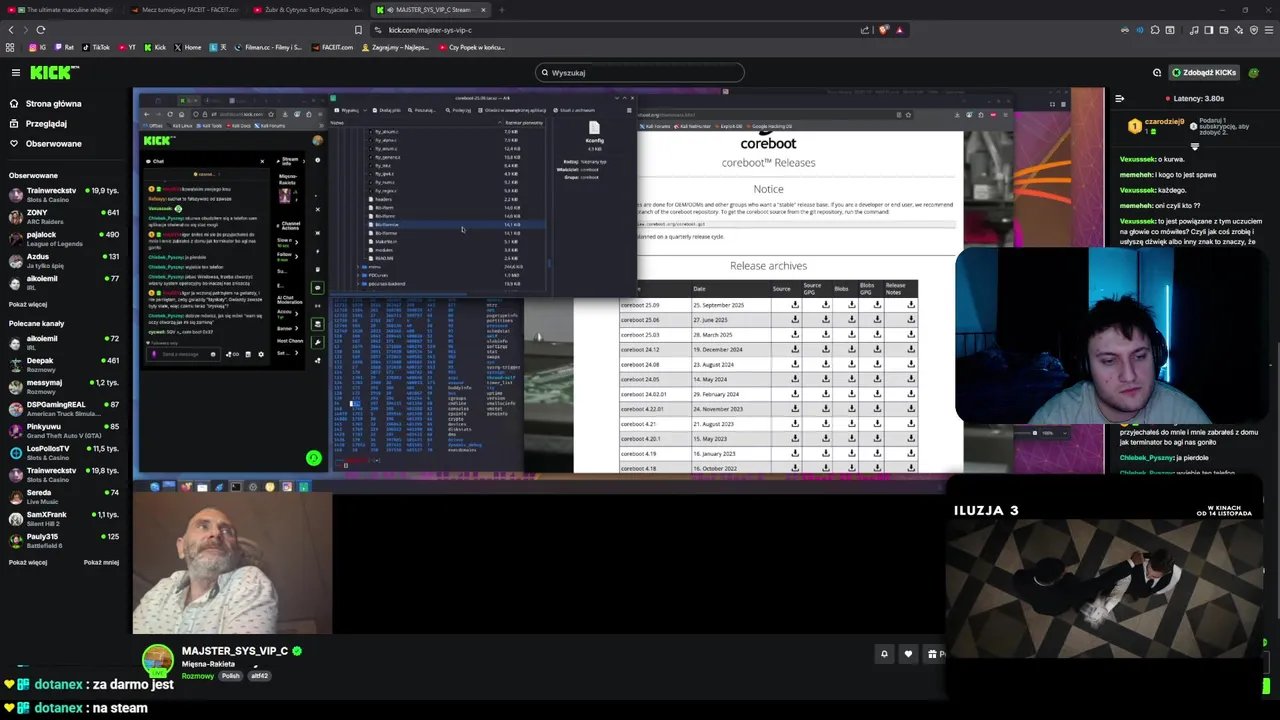Click Pokaż więcej under Obserwowane
Screen dimensions: 1280x720
tap(28, 304)
